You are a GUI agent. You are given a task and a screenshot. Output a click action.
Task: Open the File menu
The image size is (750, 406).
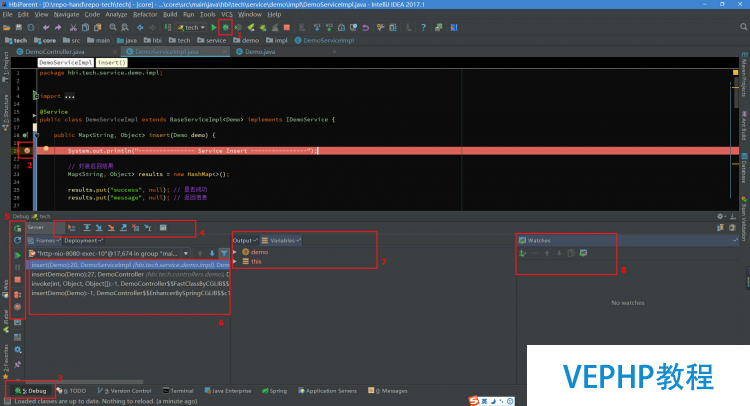(7, 14)
